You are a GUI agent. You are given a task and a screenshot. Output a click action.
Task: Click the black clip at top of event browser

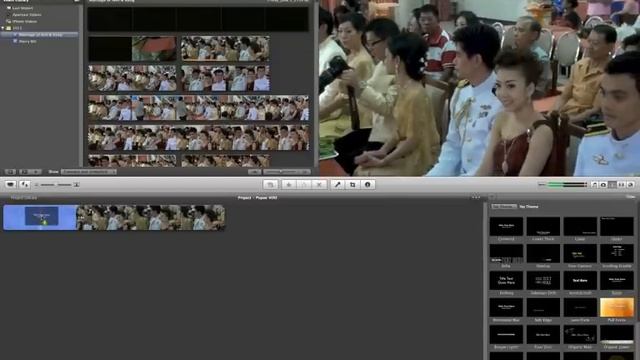coord(198,19)
